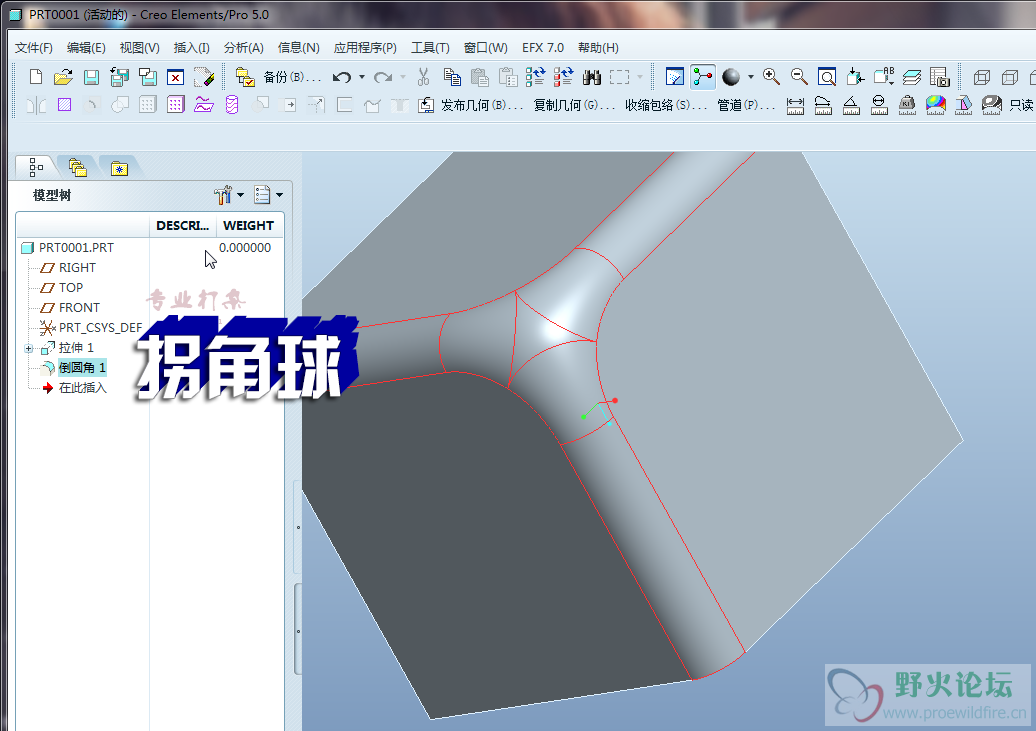The height and width of the screenshot is (731, 1036).
Task: Click the Mass Properties weight icon
Action: tap(907, 105)
